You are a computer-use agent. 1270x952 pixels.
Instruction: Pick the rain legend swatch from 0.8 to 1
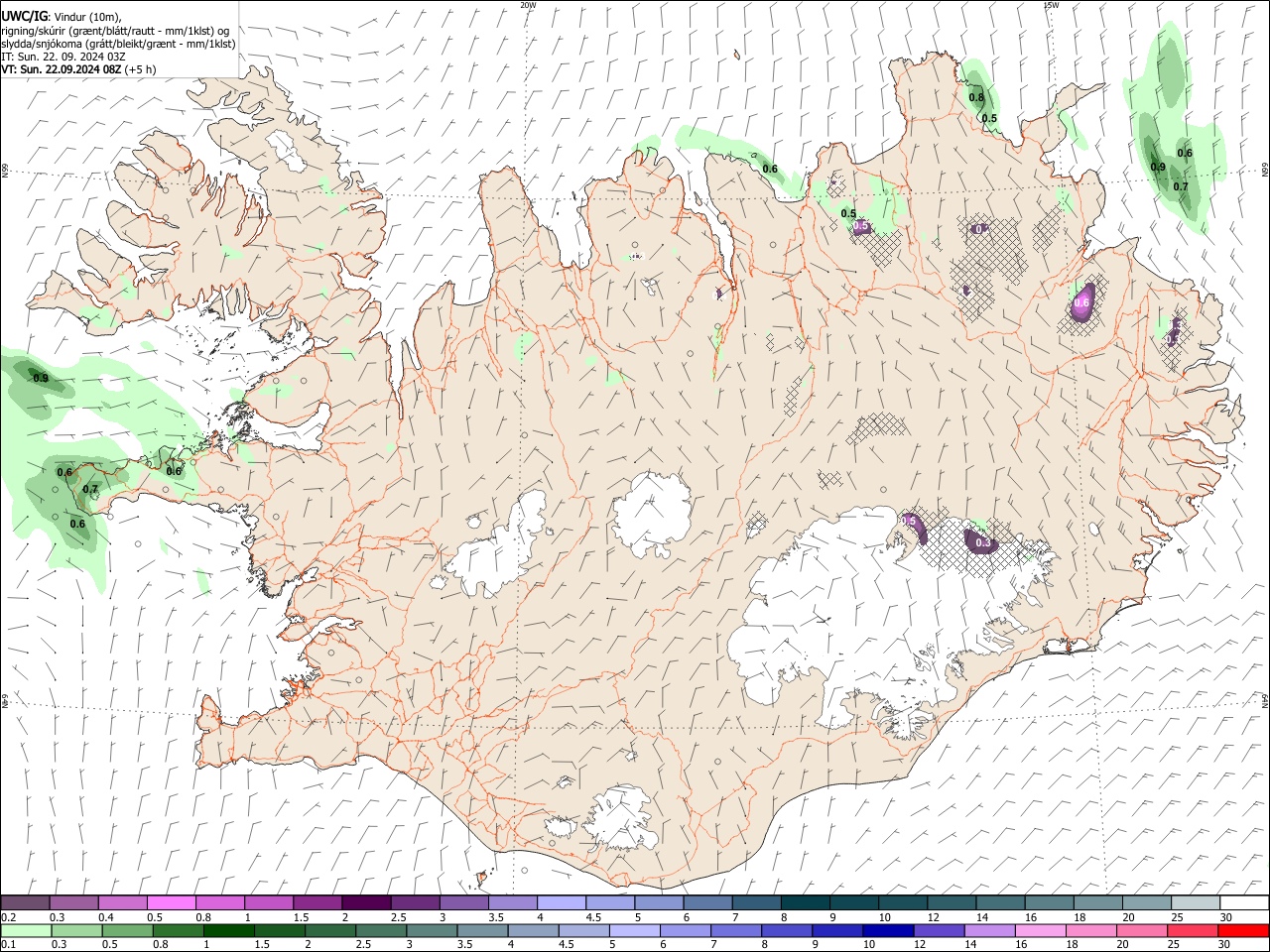coord(178,930)
